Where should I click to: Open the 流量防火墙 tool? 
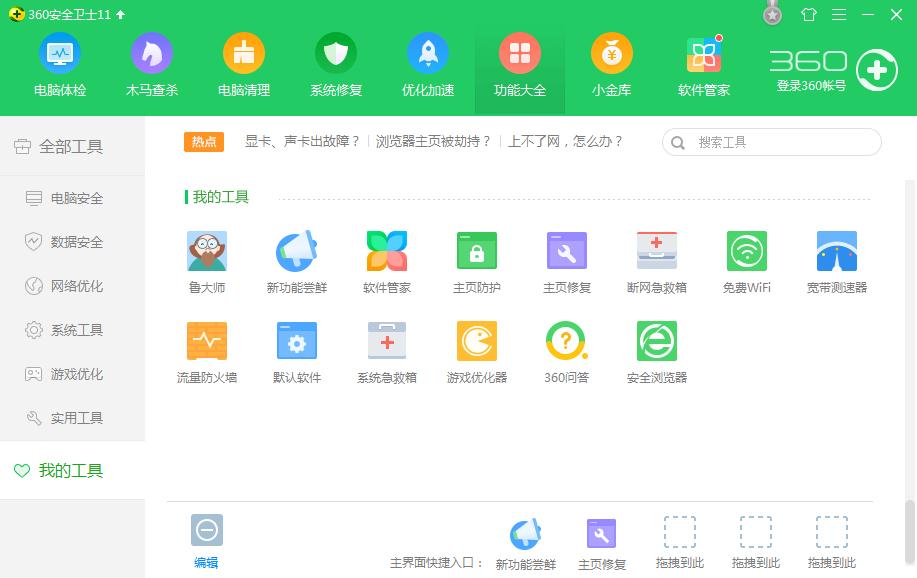[207, 352]
